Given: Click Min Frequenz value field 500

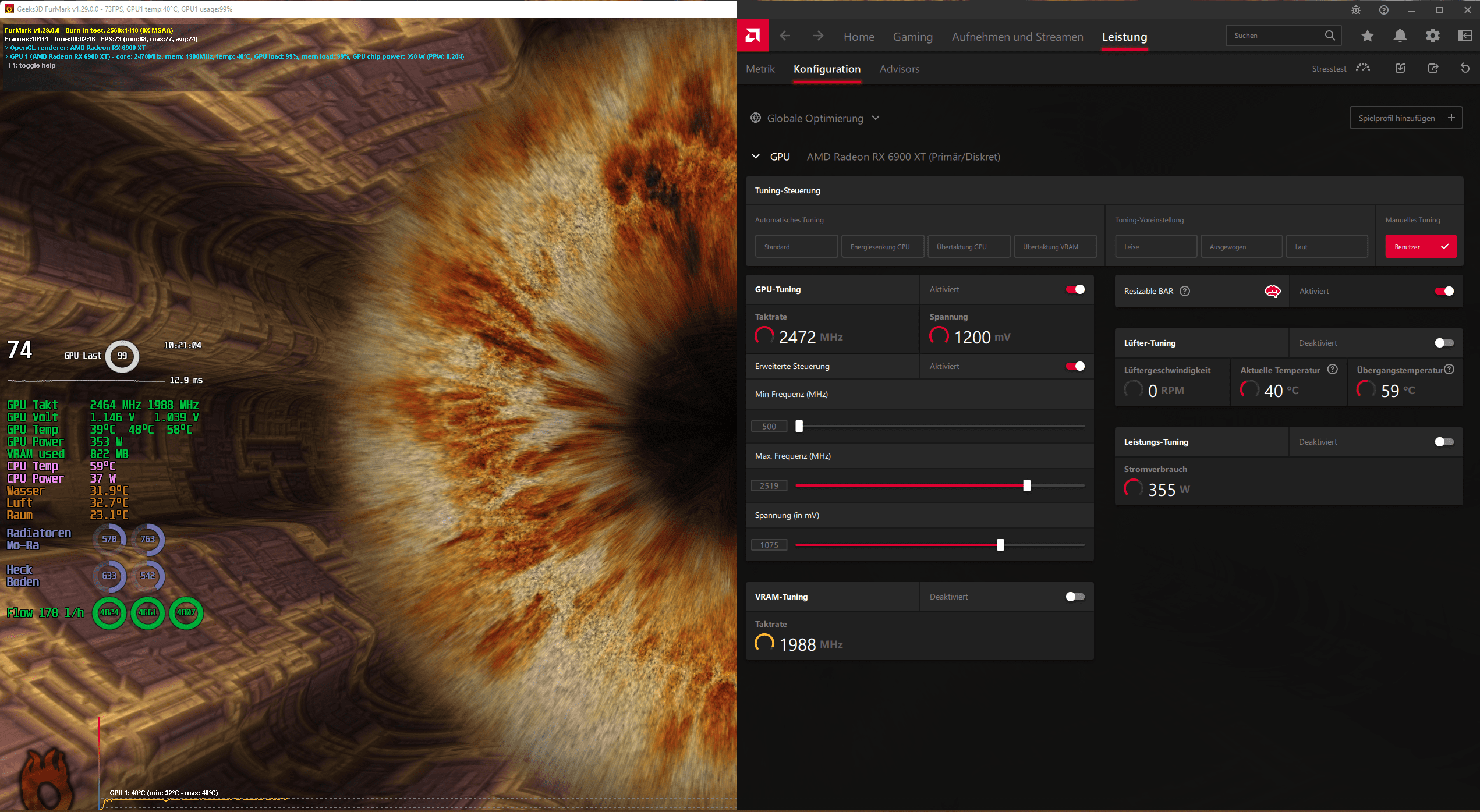Looking at the screenshot, I should click(x=769, y=426).
